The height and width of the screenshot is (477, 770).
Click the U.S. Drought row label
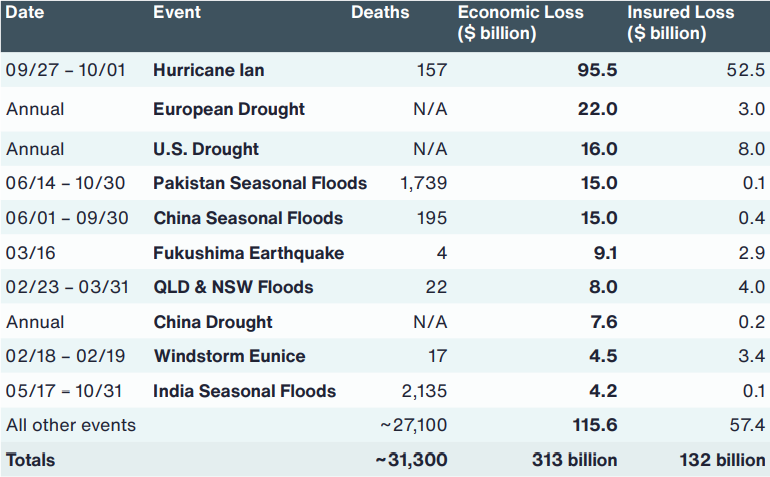pyautogui.click(x=206, y=149)
